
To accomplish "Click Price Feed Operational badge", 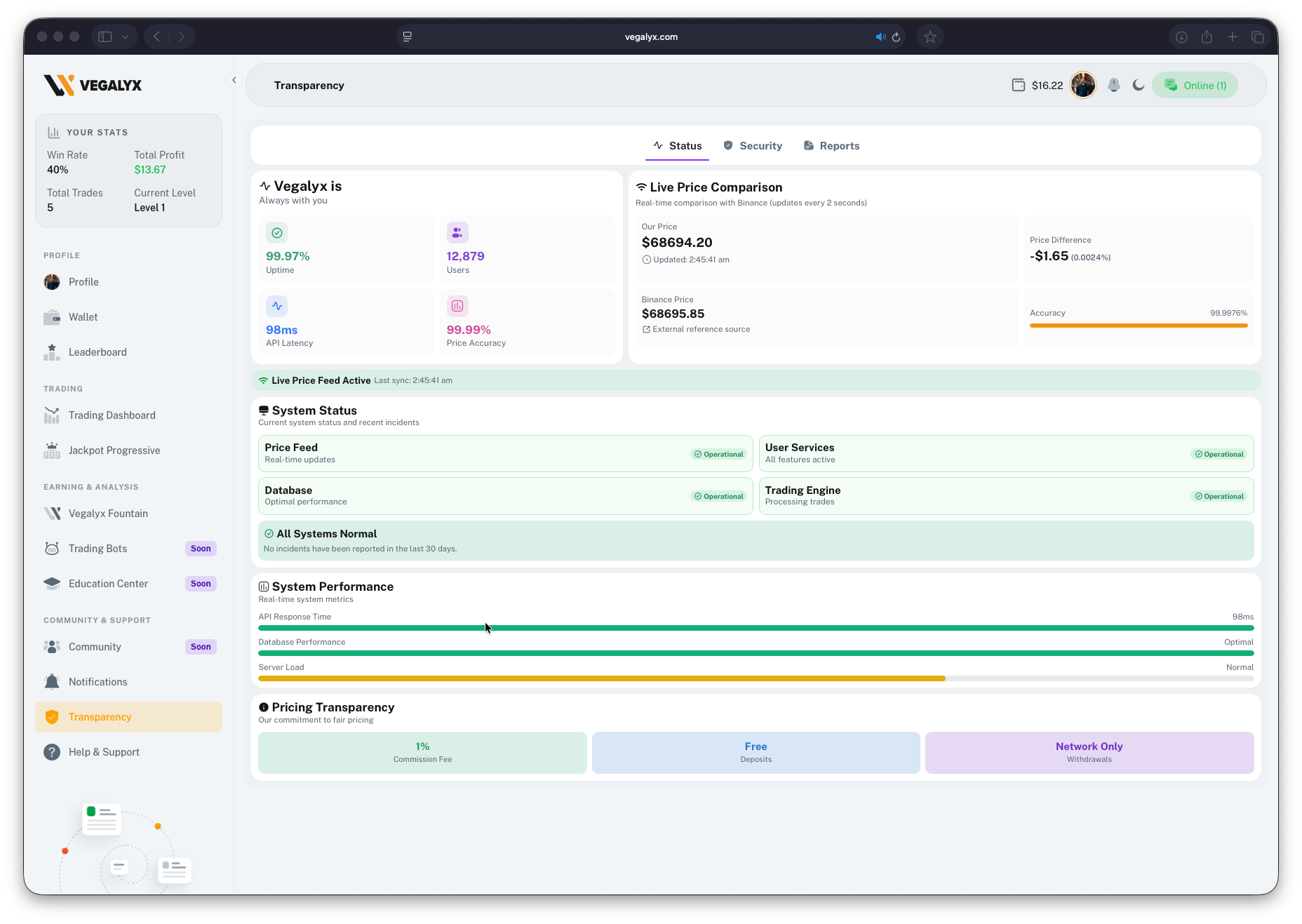I will [x=719, y=454].
